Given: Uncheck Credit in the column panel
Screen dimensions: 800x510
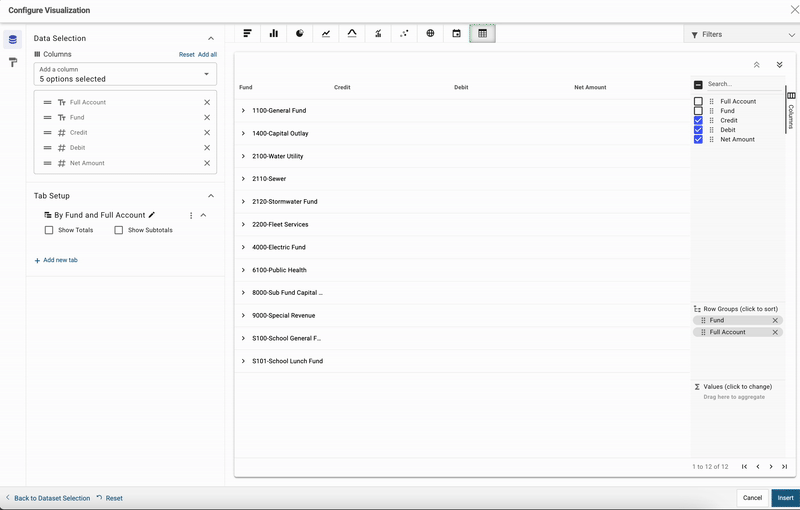Looking at the screenshot, I should (x=698, y=120).
